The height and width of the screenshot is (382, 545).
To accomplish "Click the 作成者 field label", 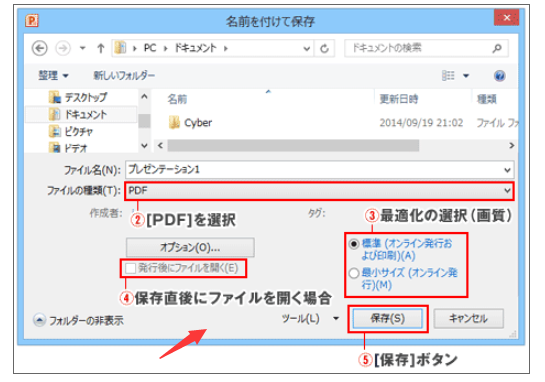I will [x=106, y=213].
